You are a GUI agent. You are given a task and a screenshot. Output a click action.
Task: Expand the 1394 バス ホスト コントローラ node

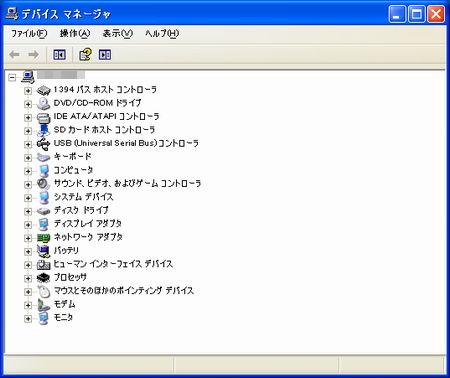point(28,91)
